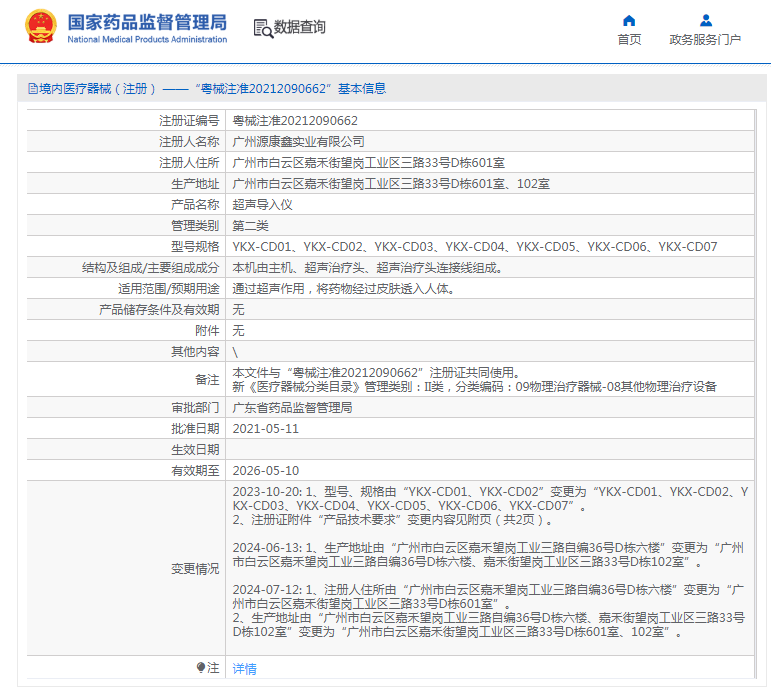
Task: Select product name 超声导入仪
Action: click(263, 204)
